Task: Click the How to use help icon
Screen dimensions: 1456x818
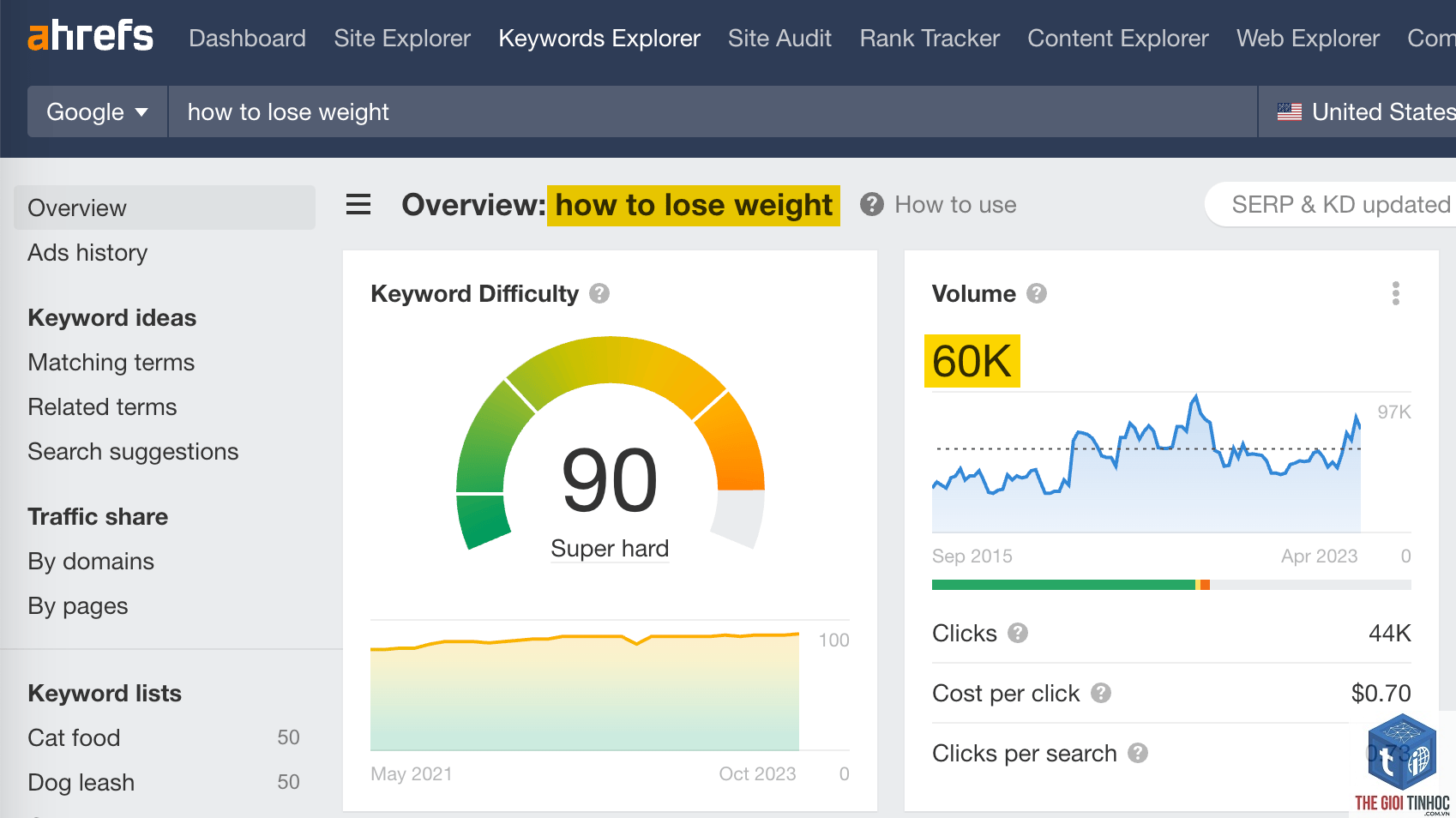Action: [x=871, y=204]
